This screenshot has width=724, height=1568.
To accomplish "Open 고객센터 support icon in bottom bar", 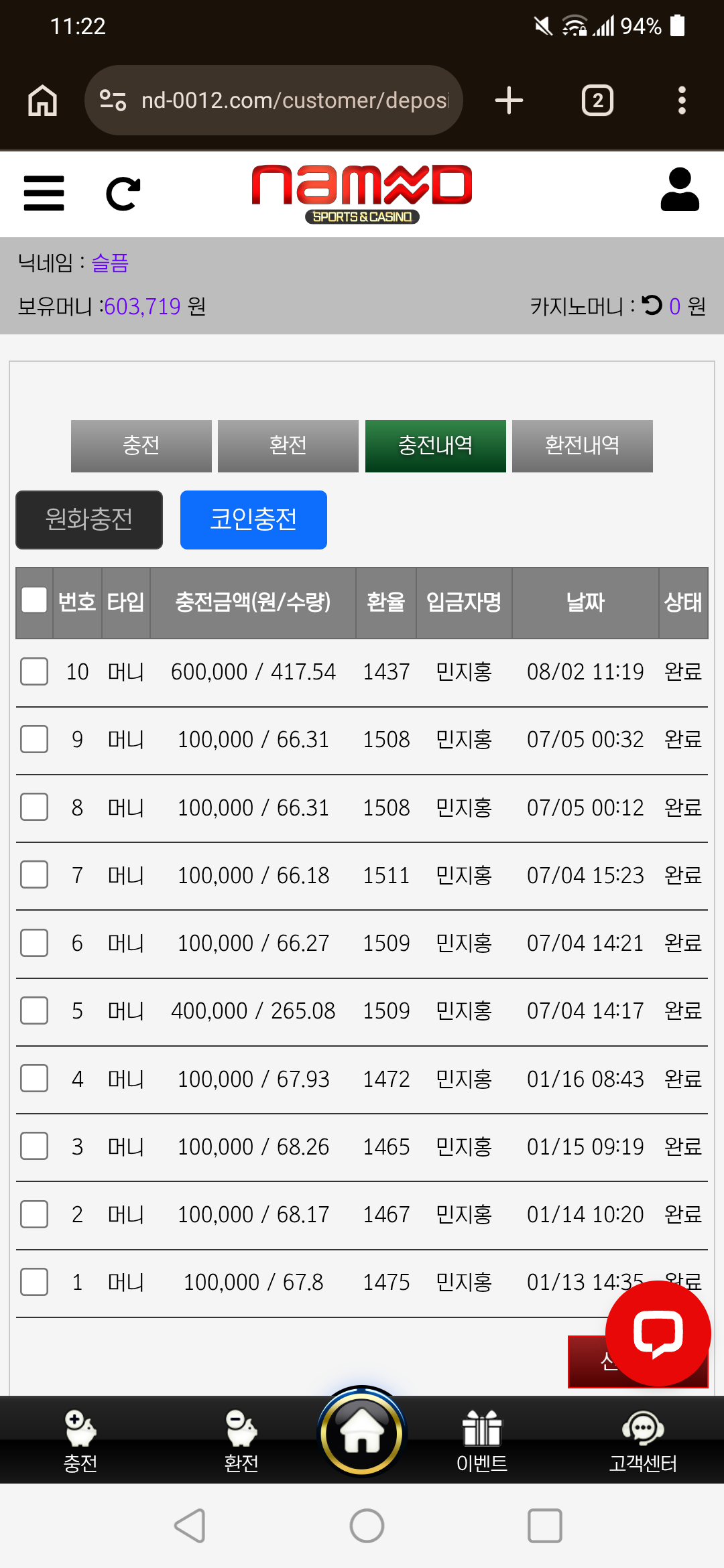I will pyautogui.click(x=643, y=1441).
